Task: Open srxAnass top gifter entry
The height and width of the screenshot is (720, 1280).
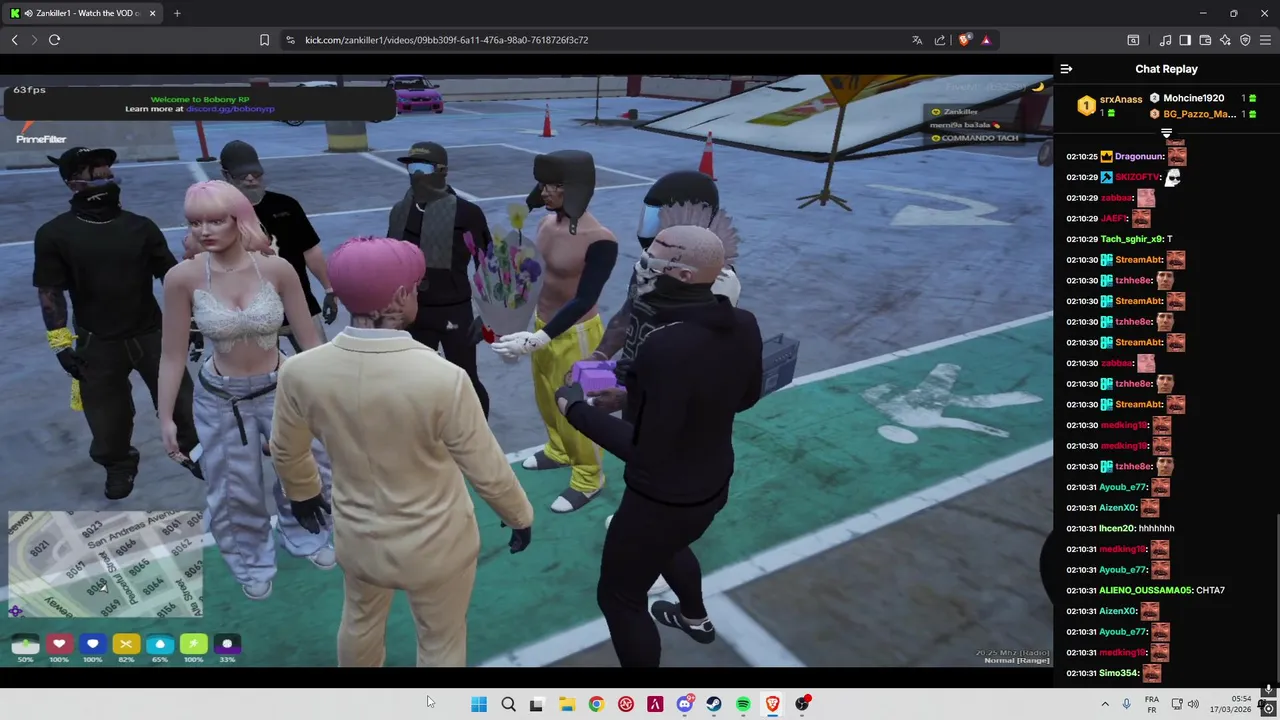Action: [x=1109, y=105]
